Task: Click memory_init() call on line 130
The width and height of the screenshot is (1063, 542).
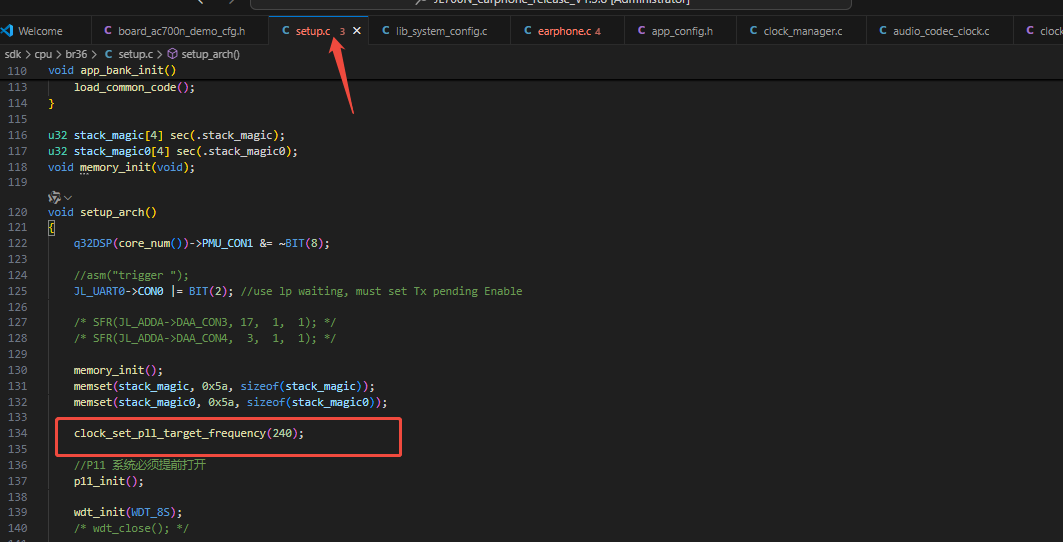Action: pyautogui.click(x=119, y=370)
